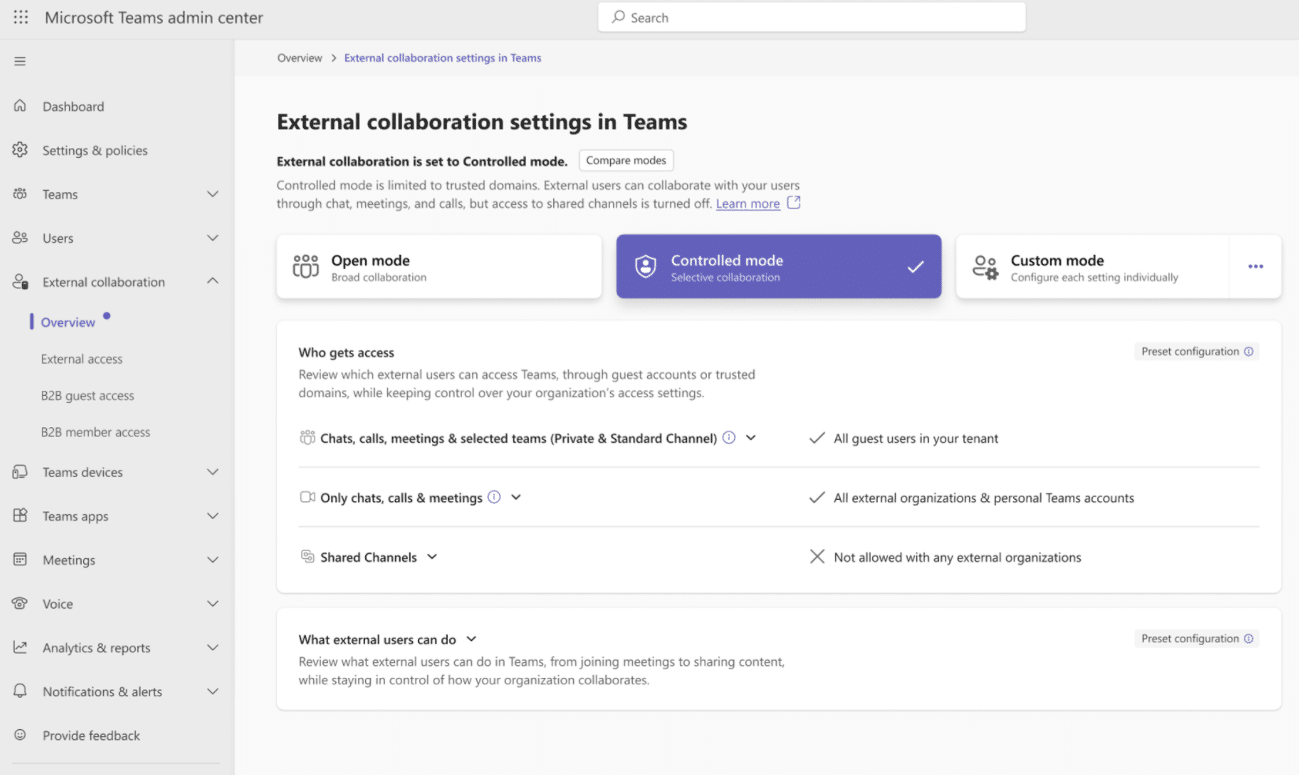Select the Controlled mode card
Screen dimensions: 1299x775
click(778, 267)
